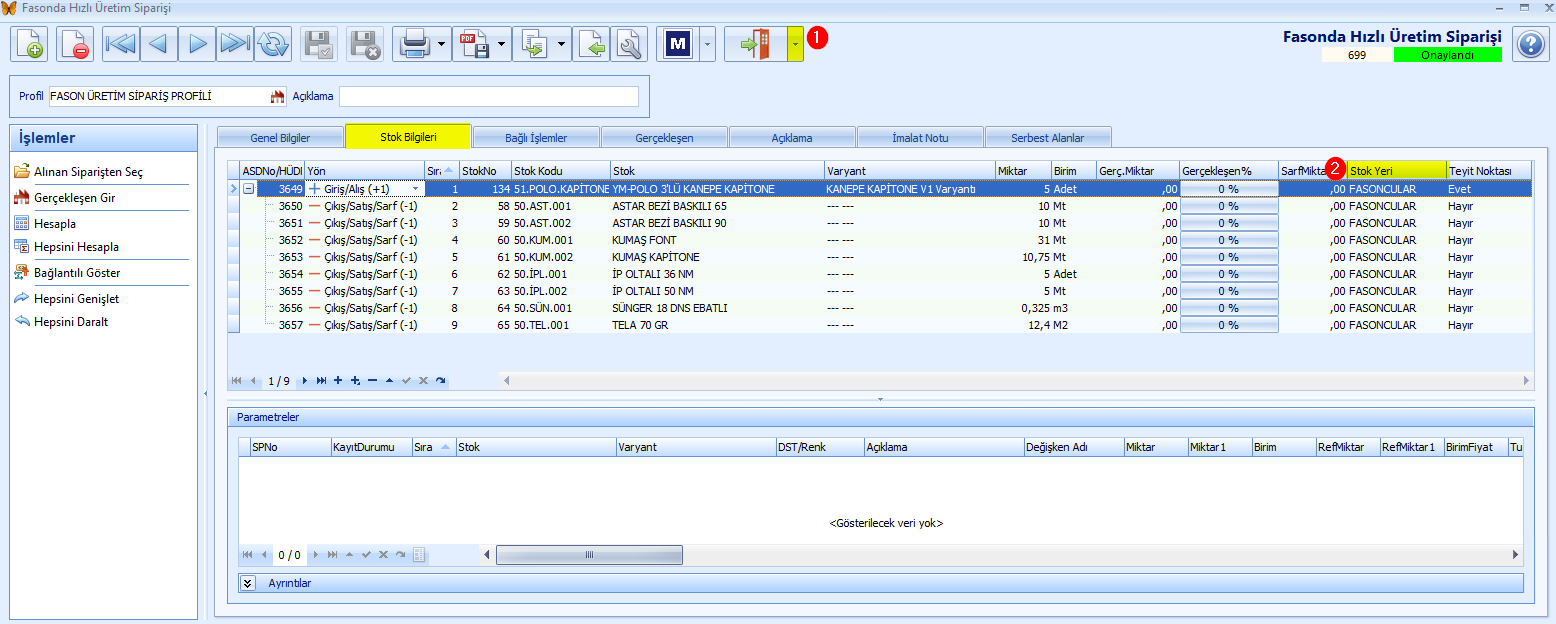Click the stock code 50.KUM.002 cell
The width and height of the screenshot is (1556, 624).
560,257
